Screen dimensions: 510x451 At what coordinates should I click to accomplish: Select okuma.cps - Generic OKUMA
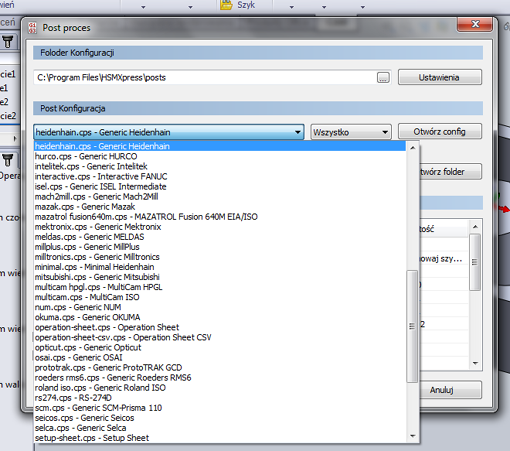[220, 317]
